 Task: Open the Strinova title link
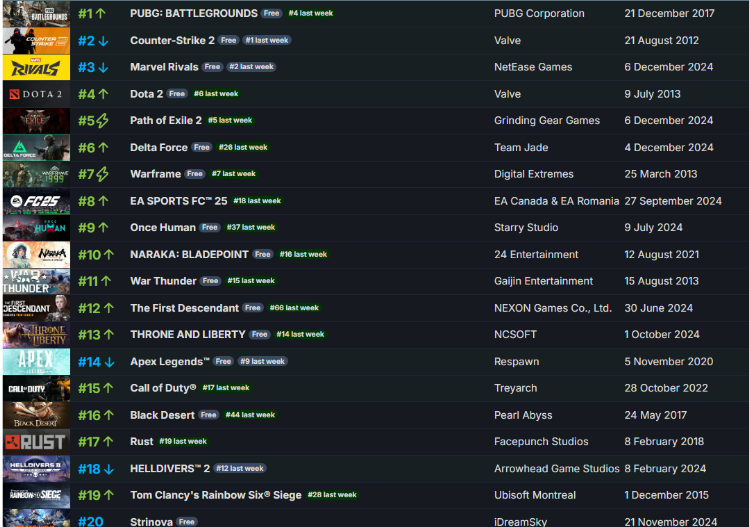151,521
